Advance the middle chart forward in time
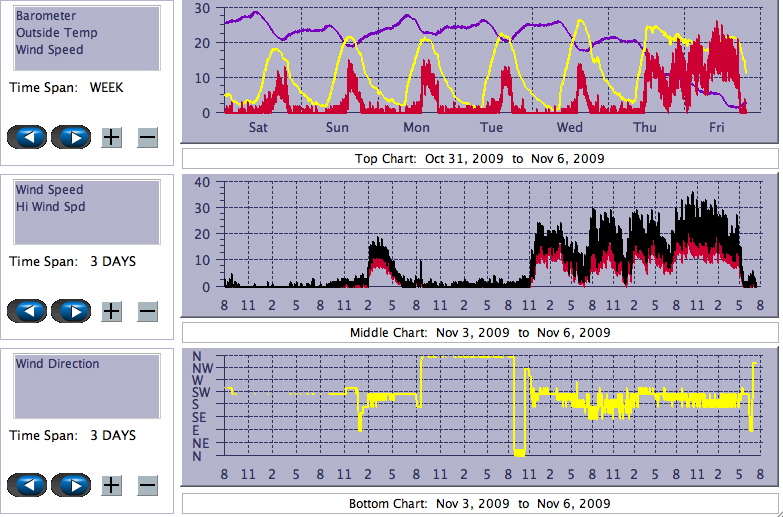The image size is (783, 517). point(71,311)
